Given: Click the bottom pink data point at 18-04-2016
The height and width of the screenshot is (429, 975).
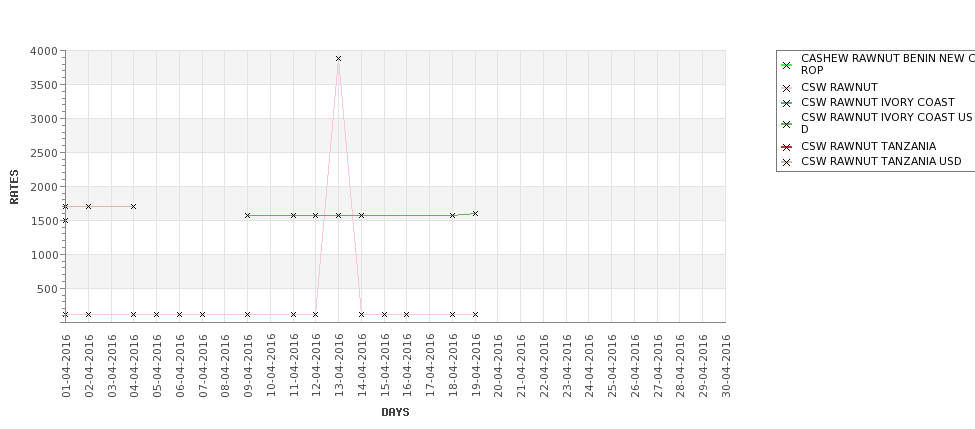Looking at the screenshot, I should coord(453,315).
